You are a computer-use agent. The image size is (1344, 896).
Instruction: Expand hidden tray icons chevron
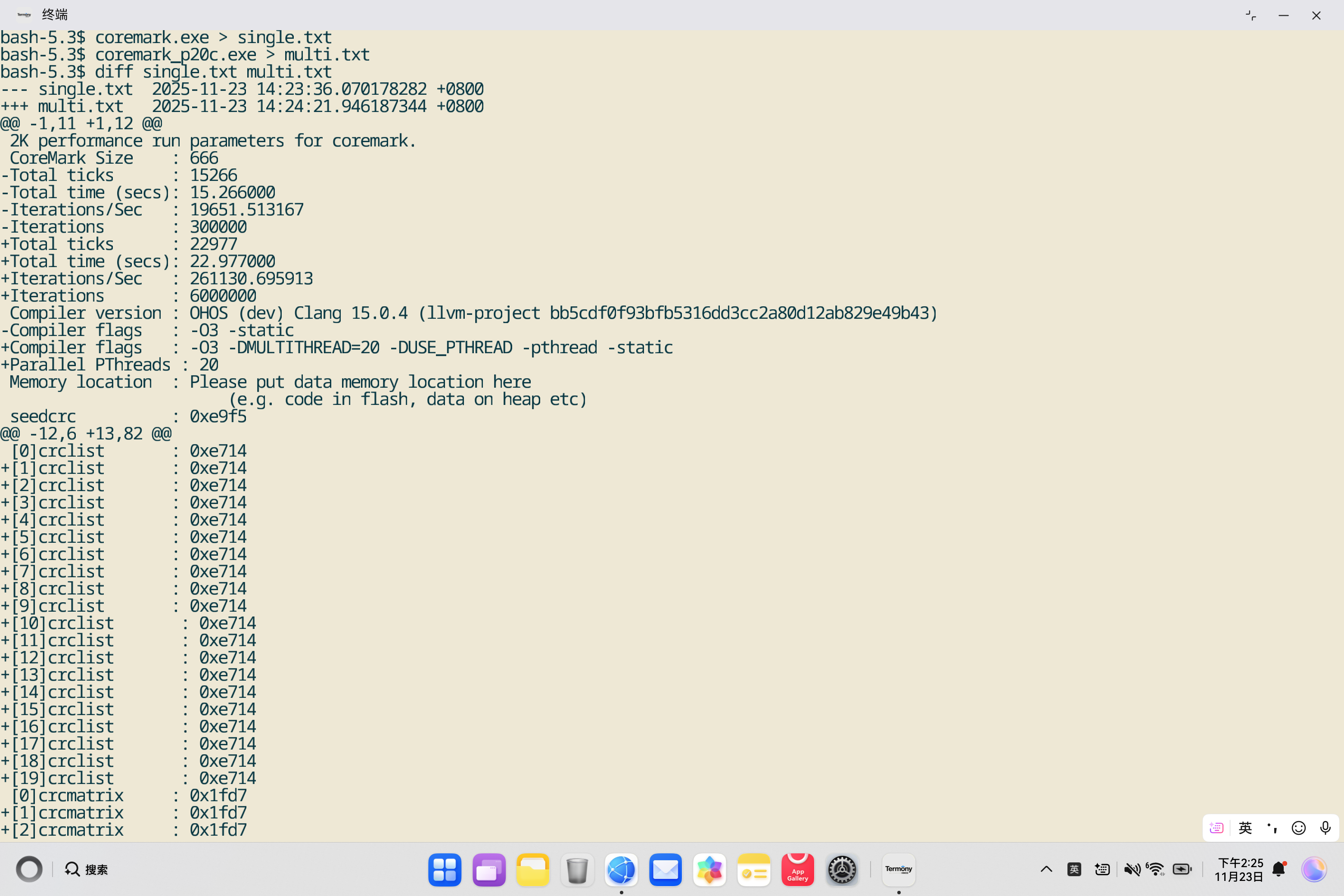point(1046,870)
